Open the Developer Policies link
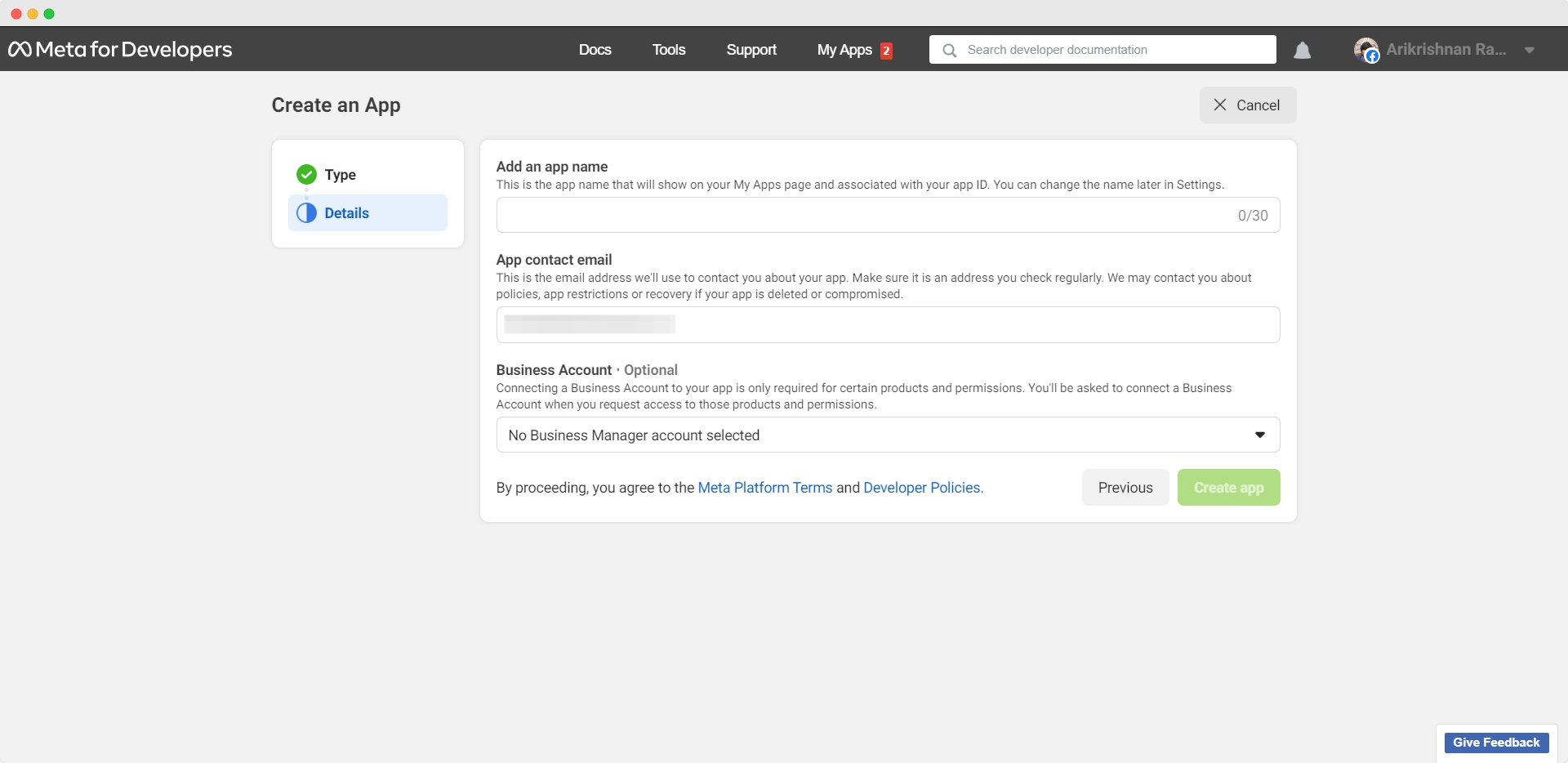The height and width of the screenshot is (763, 1568). [923, 488]
